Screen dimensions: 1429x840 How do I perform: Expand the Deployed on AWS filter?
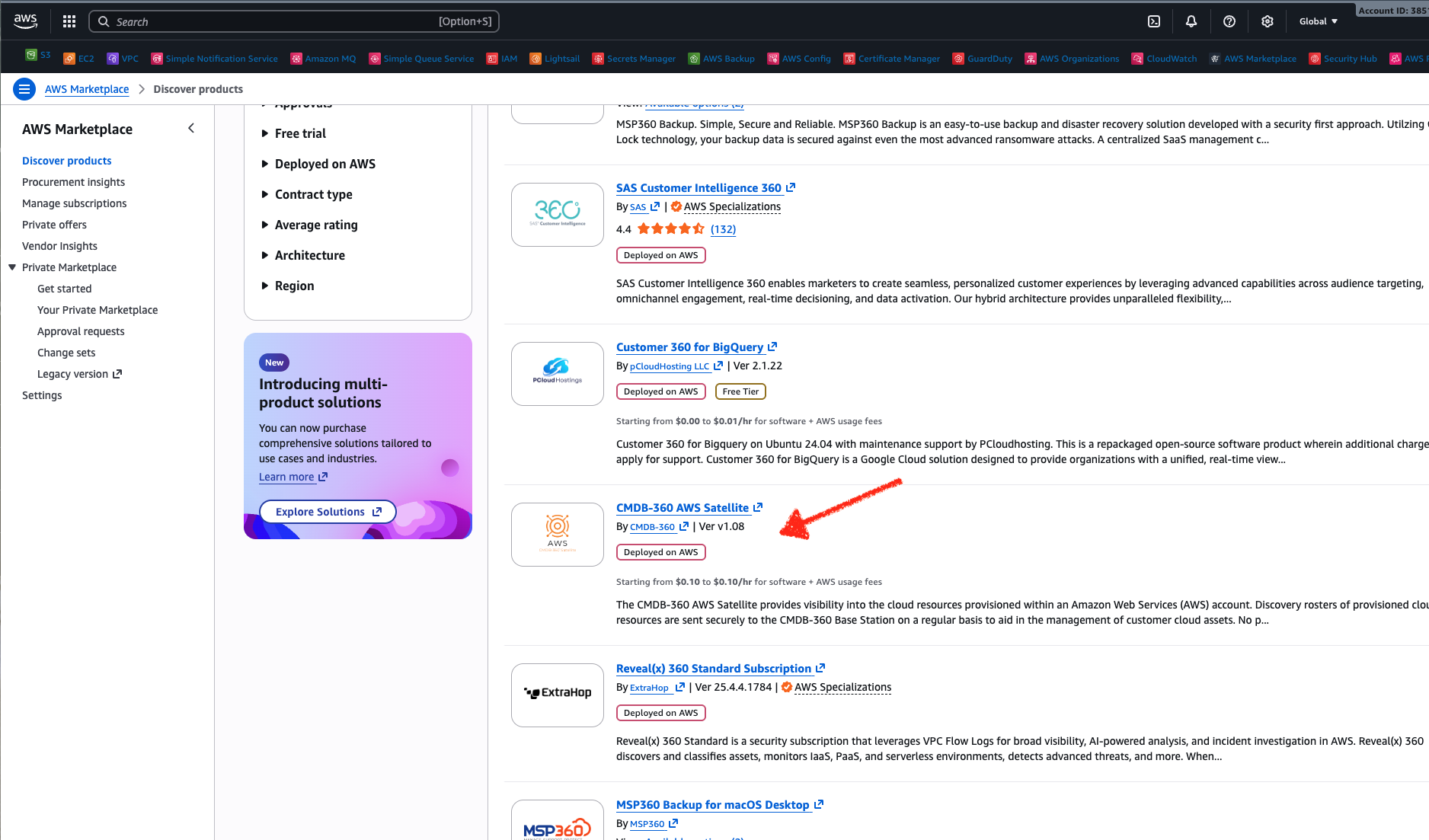(x=318, y=164)
